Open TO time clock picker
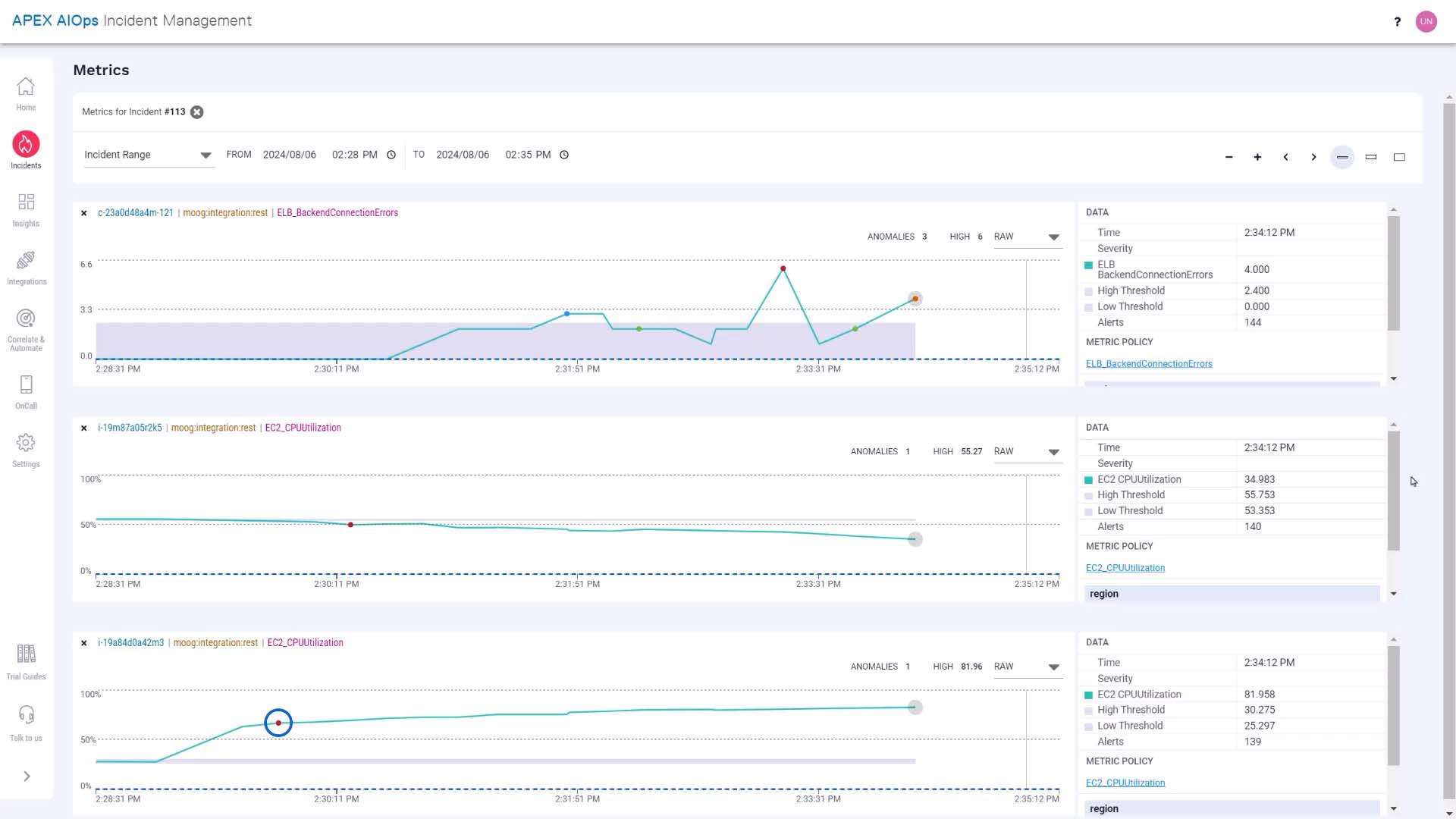This screenshot has width=1456, height=819. pos(564,155)
